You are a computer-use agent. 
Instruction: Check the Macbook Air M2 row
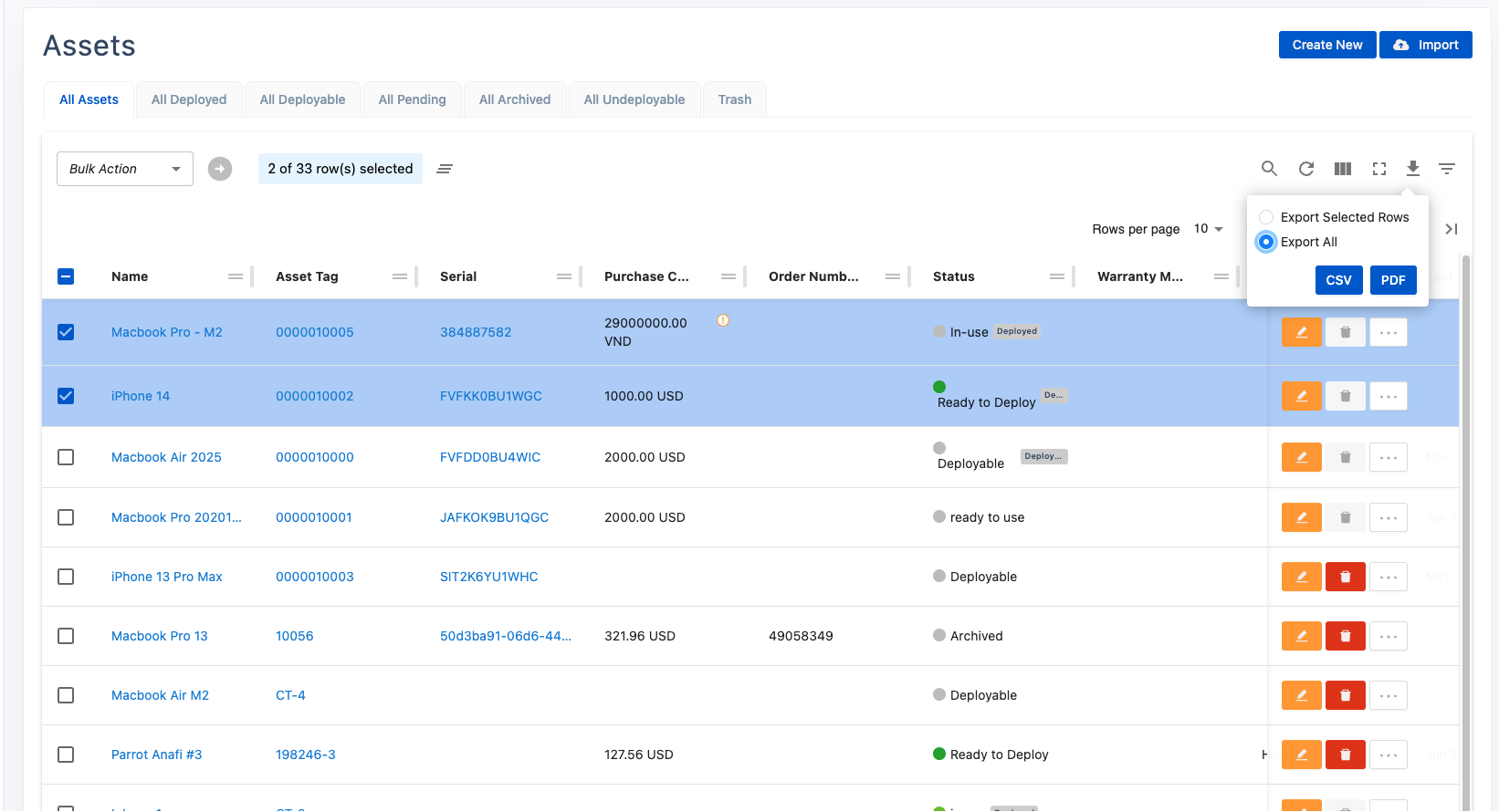pyautogui.click(x=66, y=695)
